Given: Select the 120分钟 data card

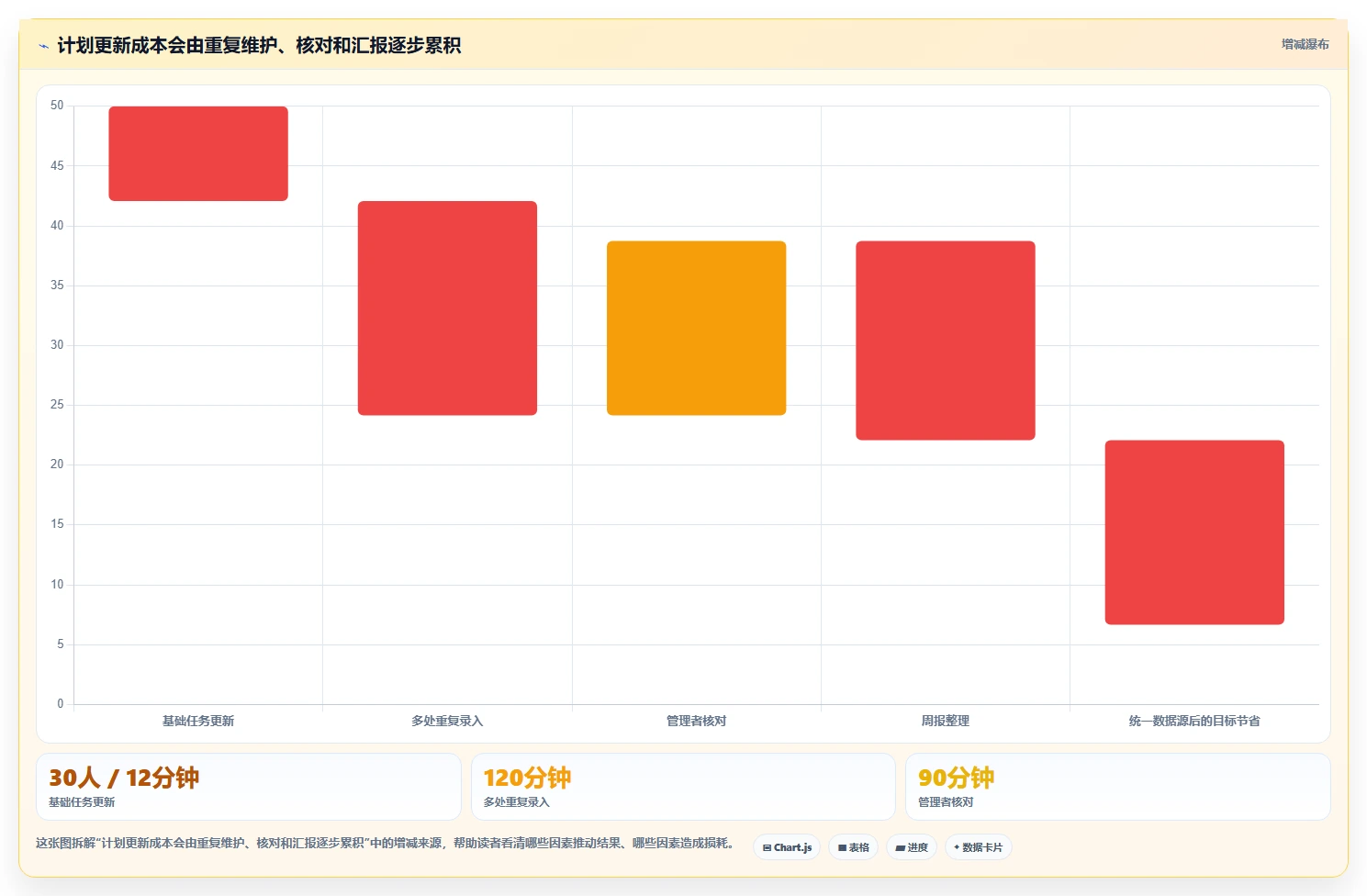Looking at the screenshot, I should (683, 787).
